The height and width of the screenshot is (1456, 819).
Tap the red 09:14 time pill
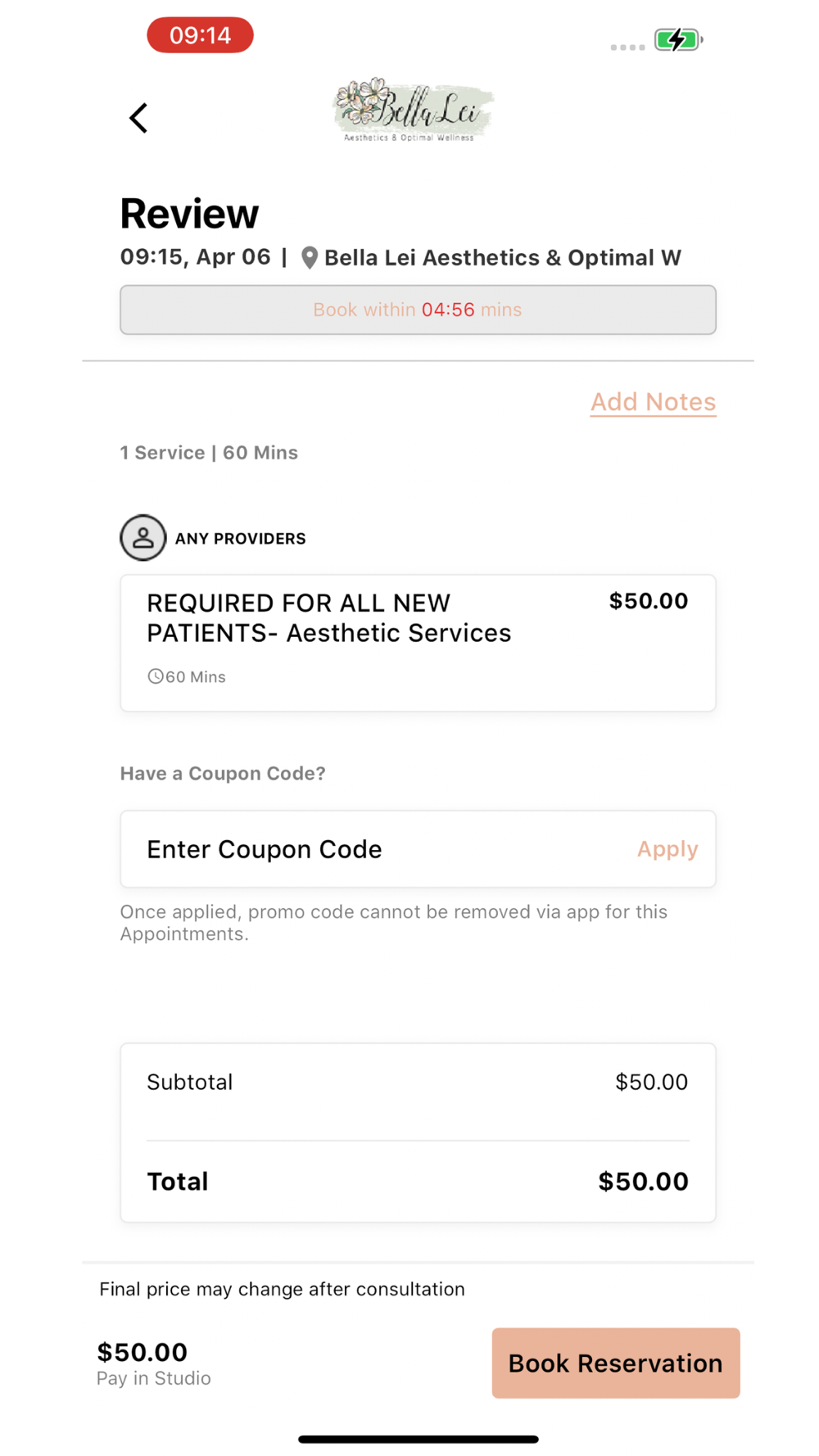point(200,35)
